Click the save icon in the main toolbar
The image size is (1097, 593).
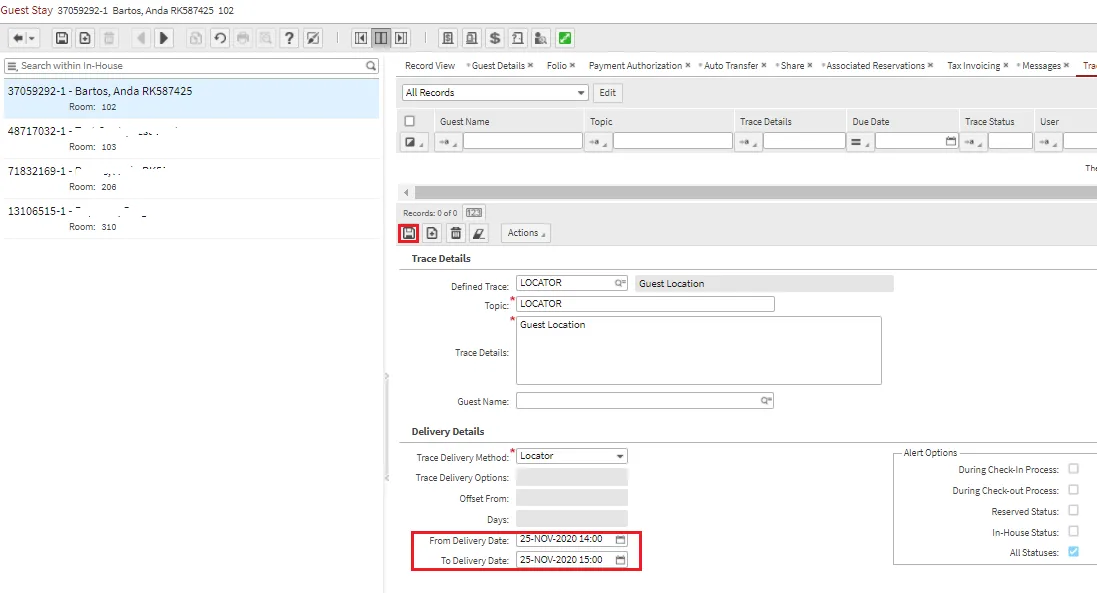[62, 38]
